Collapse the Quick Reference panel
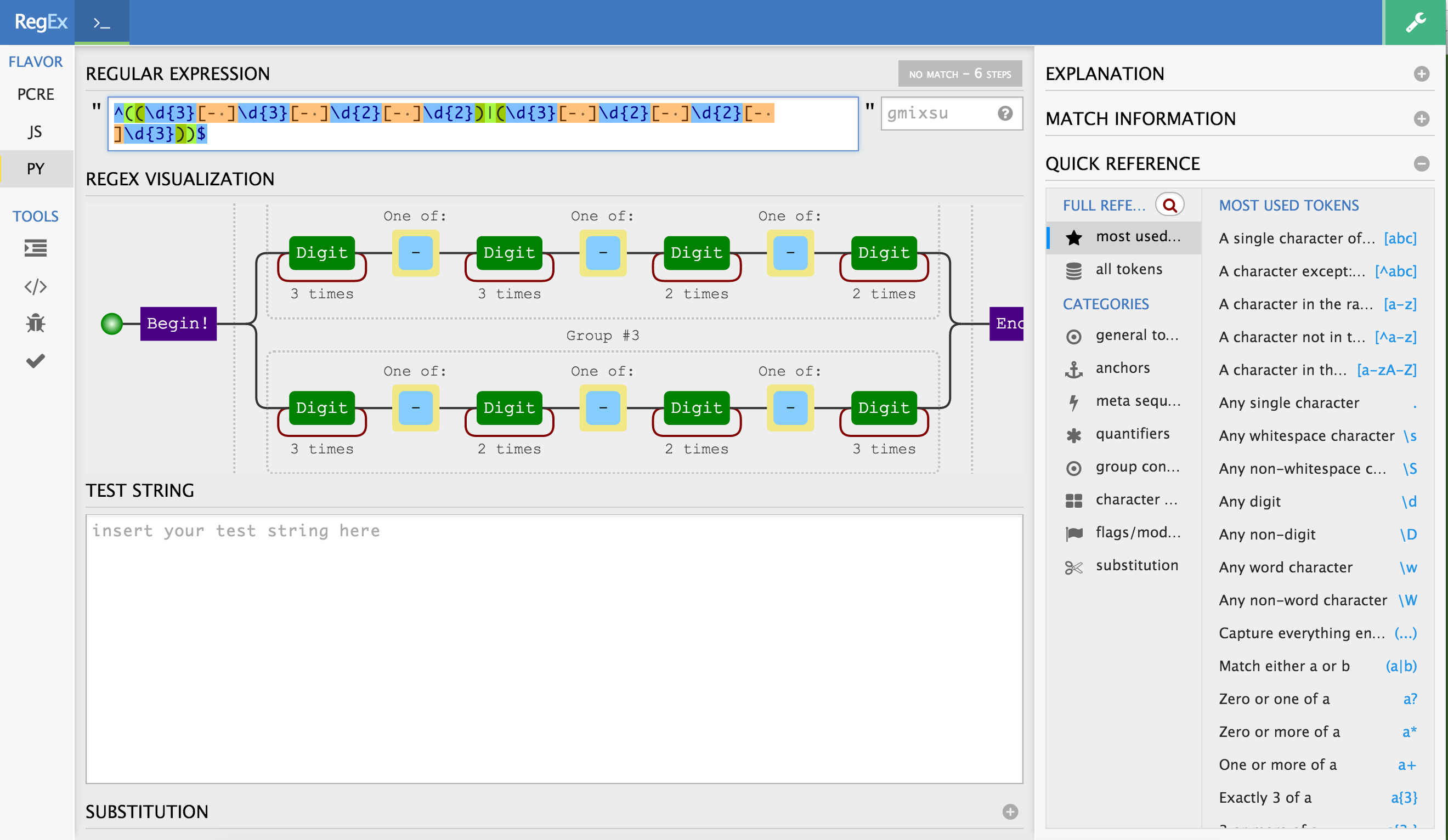 (x=1421, y=164)
